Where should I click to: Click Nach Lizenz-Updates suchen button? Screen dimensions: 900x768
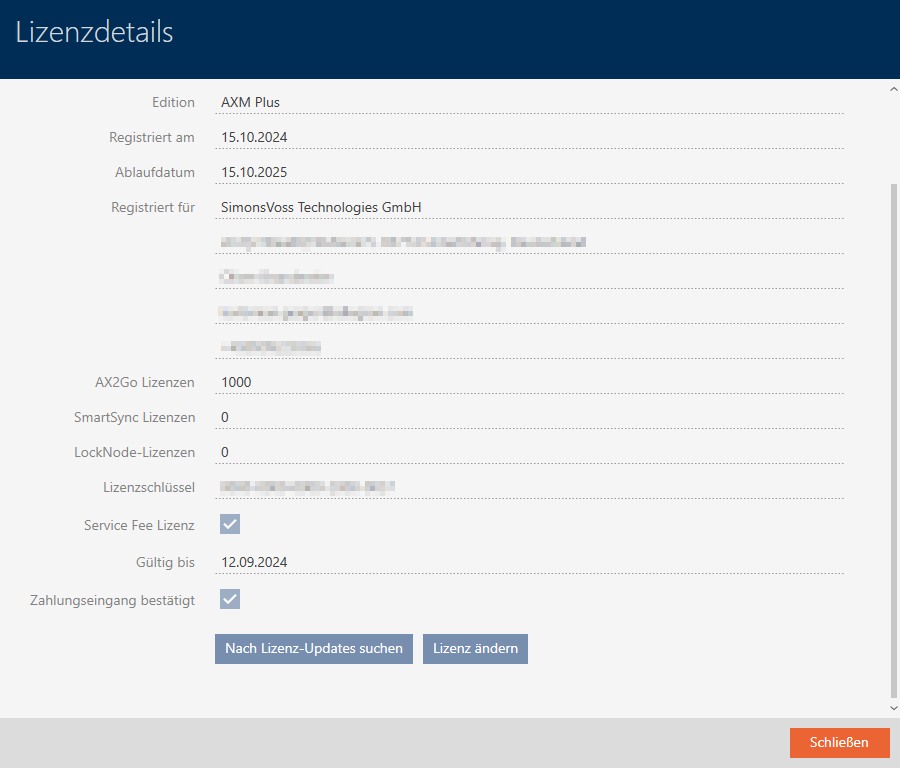coord(313,649)
